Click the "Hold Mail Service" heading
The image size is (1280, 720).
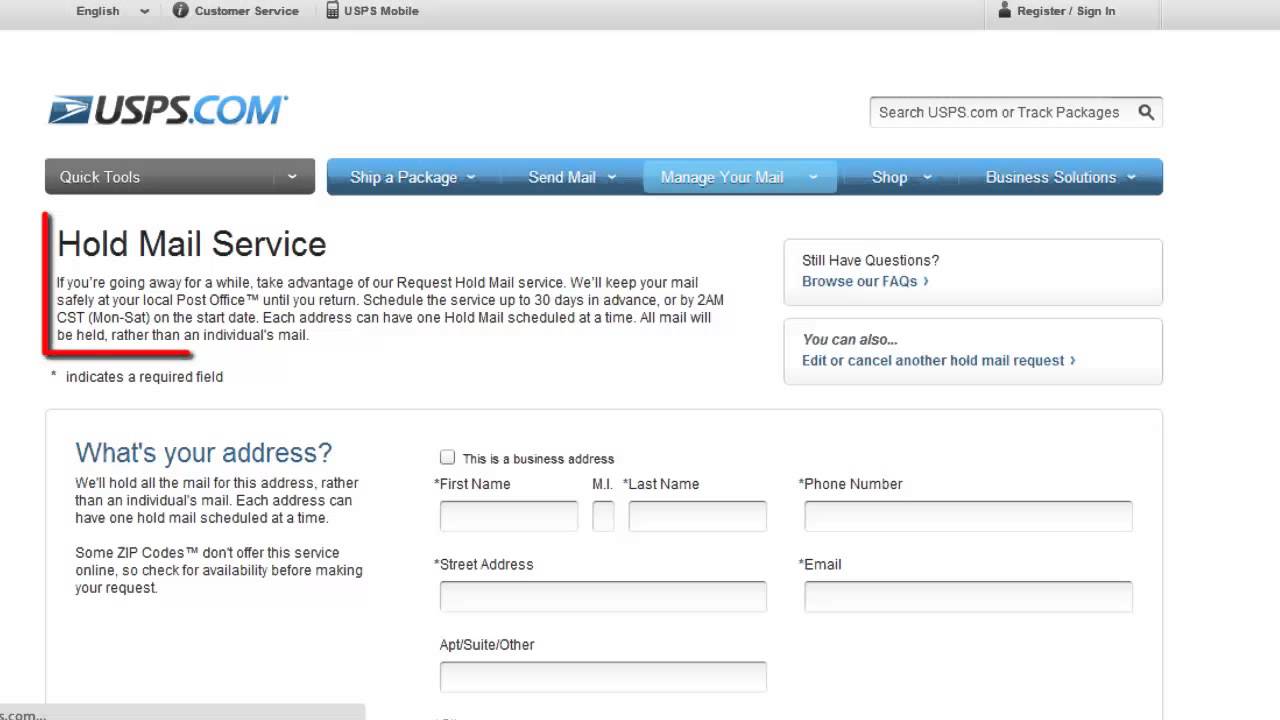point(192,244)
